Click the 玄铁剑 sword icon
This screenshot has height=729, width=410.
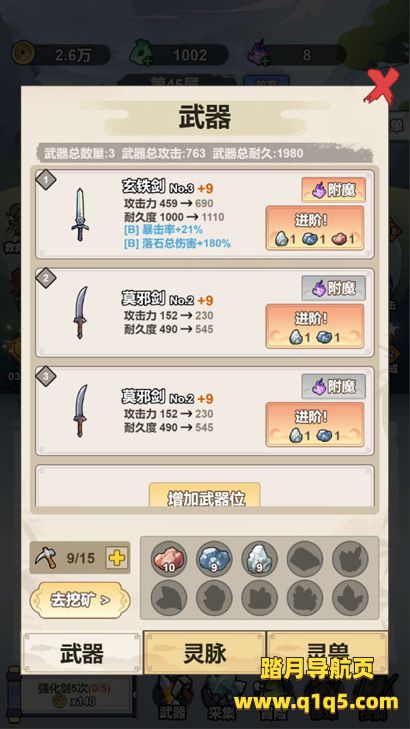point(80,214)
